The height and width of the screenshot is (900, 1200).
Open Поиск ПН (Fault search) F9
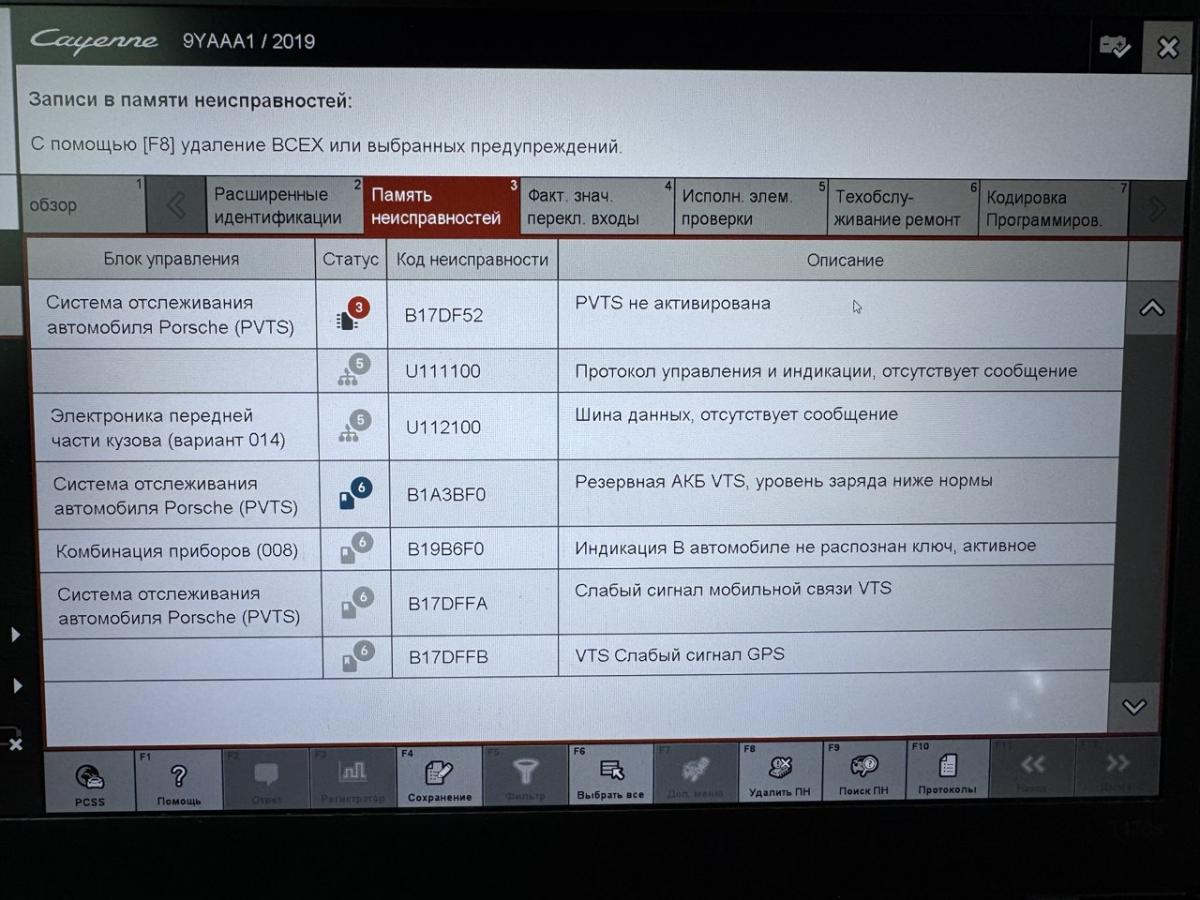(x=864, y=773)
